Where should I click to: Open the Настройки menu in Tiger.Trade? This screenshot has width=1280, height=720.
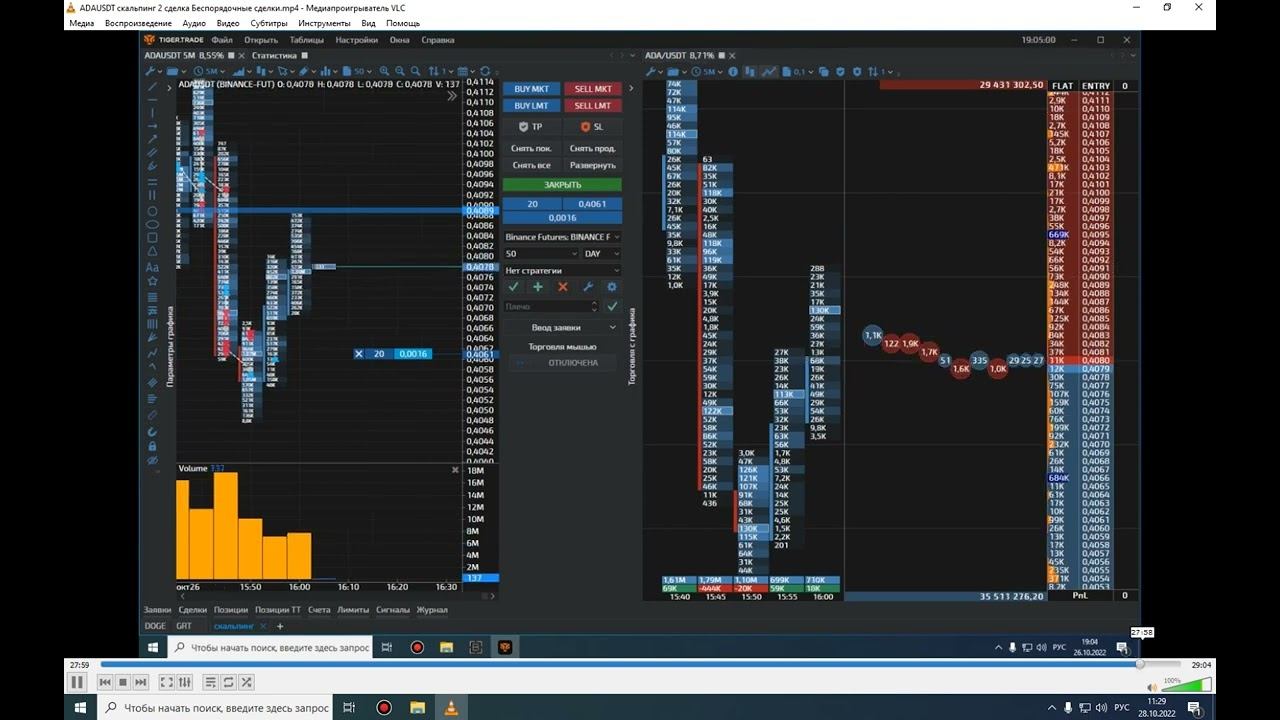tap(357, 40)
